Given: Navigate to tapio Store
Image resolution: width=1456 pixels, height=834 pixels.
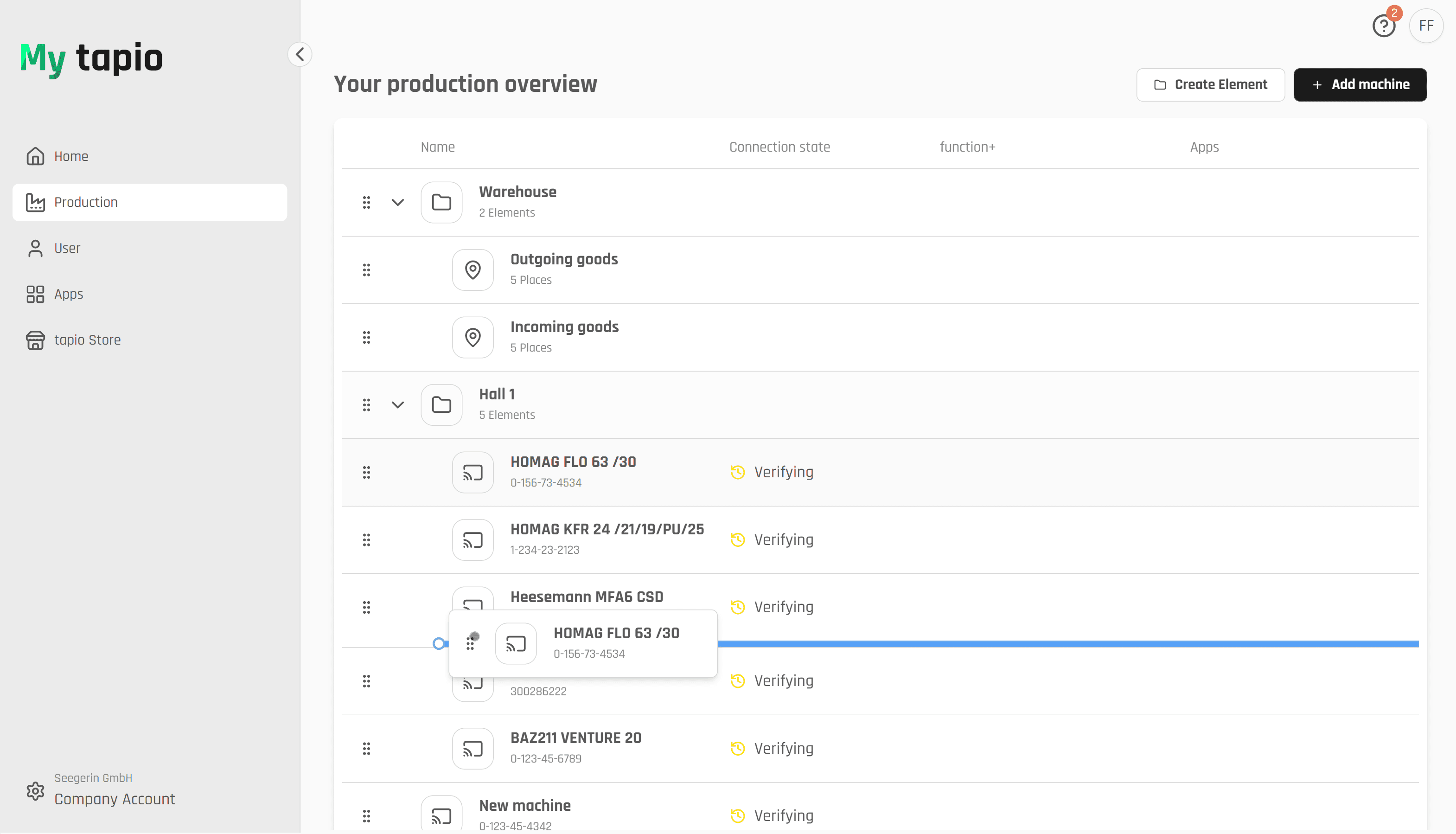Looking at the screenshot, I should (87, 340).
